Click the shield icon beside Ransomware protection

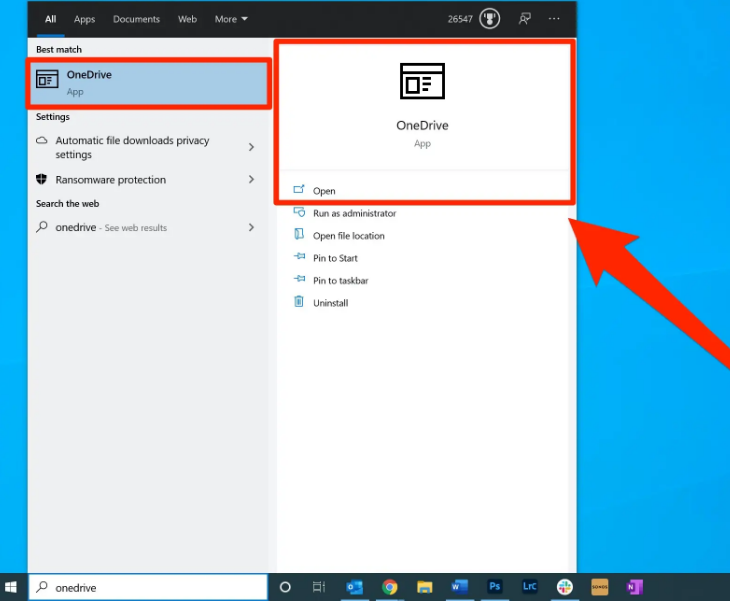coord(41,179)
